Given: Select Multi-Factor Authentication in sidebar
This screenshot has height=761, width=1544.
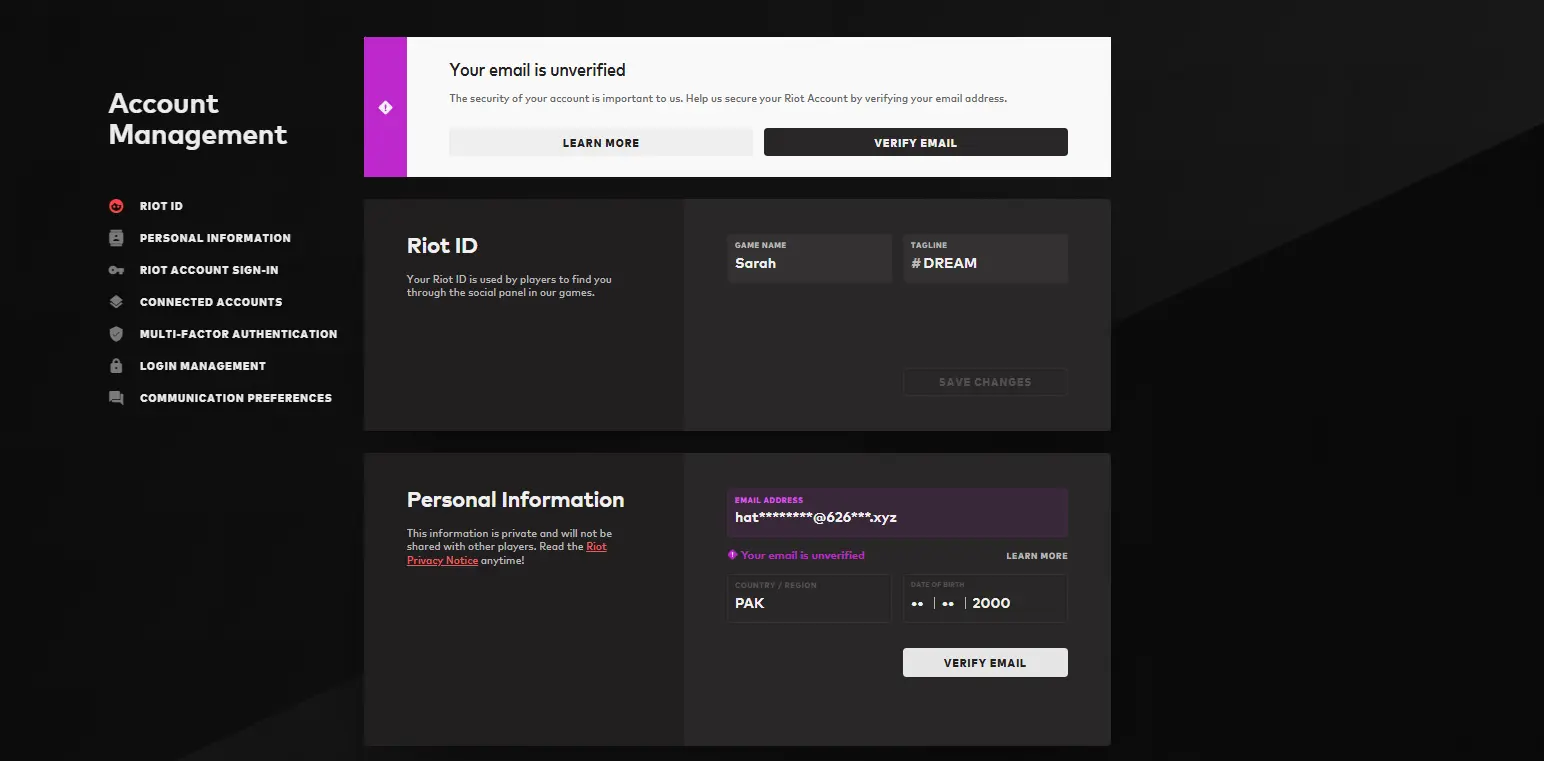Looking at the screenshot, I should (x=238, y=334).
